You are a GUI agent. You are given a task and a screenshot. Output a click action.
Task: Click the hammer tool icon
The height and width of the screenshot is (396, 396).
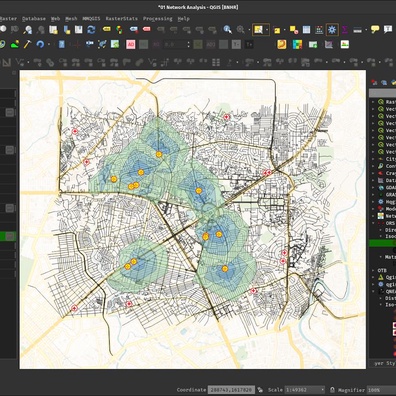[27, 44]
